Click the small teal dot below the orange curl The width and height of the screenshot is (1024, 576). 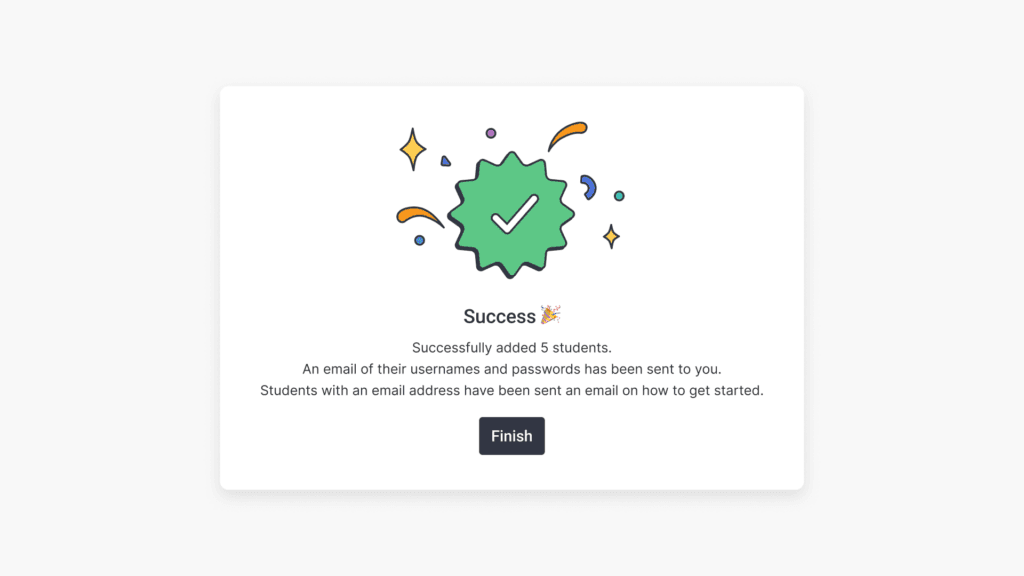(420, 240)
